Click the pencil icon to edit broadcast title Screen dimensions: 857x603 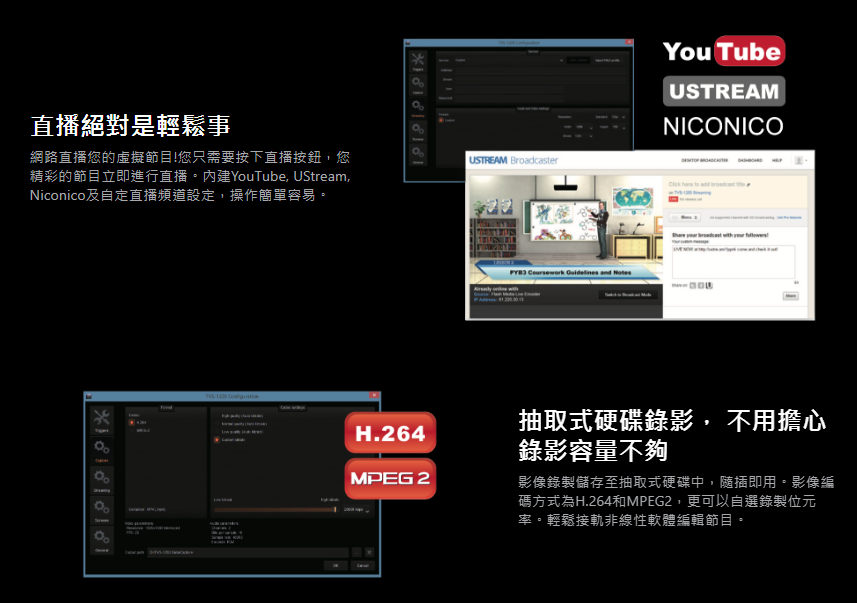(748, 185)
